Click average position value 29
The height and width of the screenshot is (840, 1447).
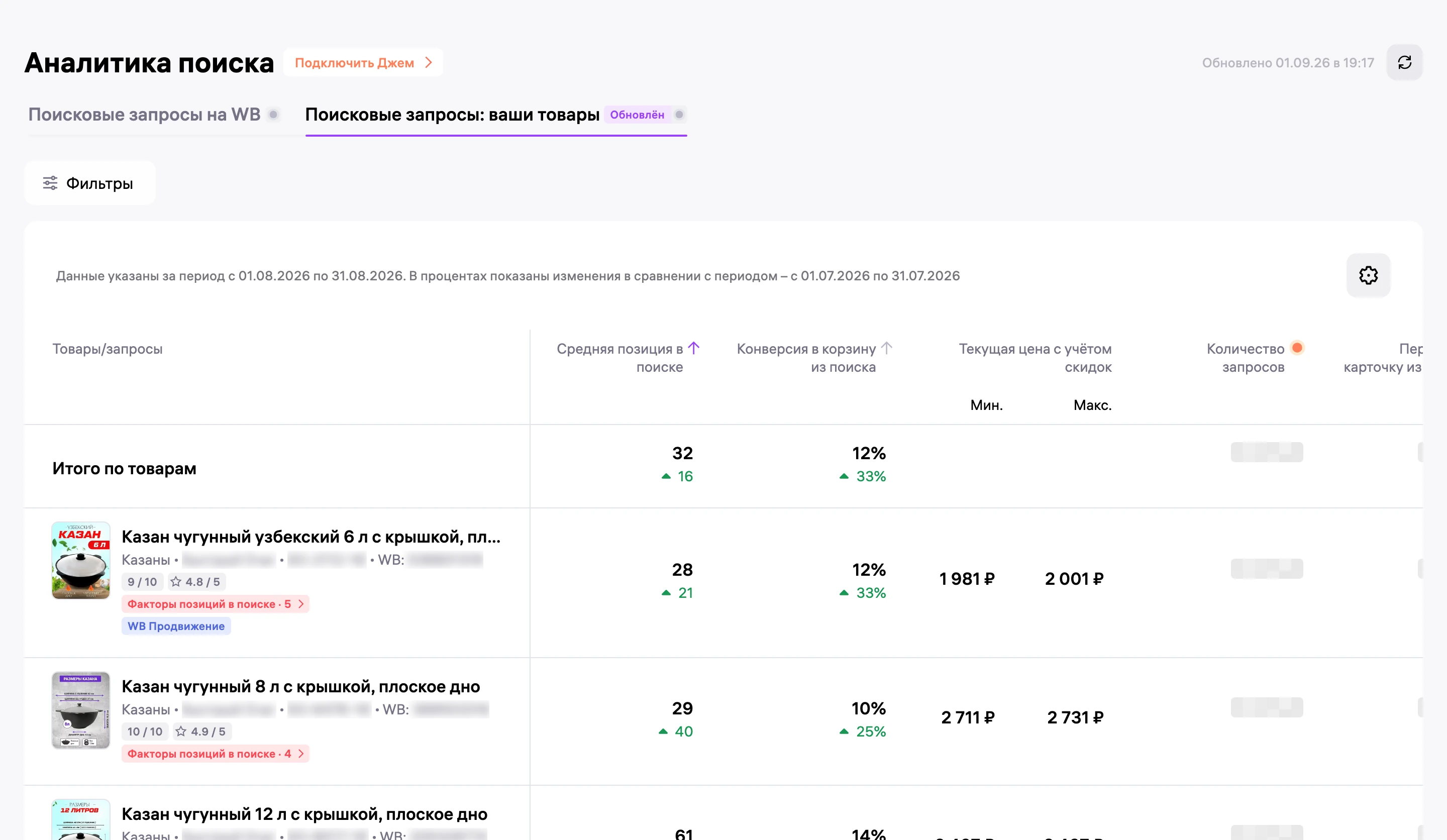[682, 708]
